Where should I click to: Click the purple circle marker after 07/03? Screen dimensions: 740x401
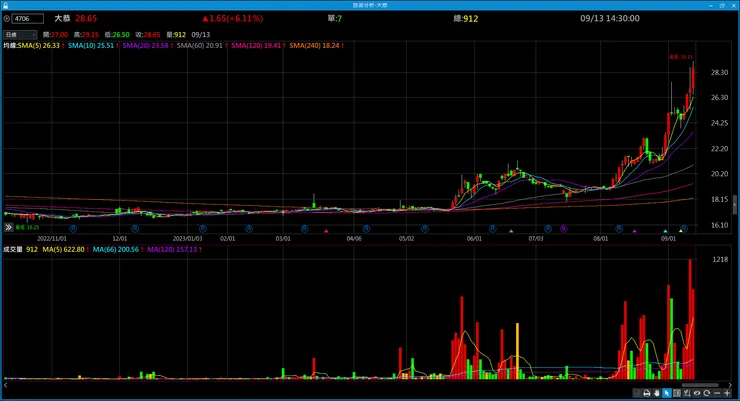(563, 229)
